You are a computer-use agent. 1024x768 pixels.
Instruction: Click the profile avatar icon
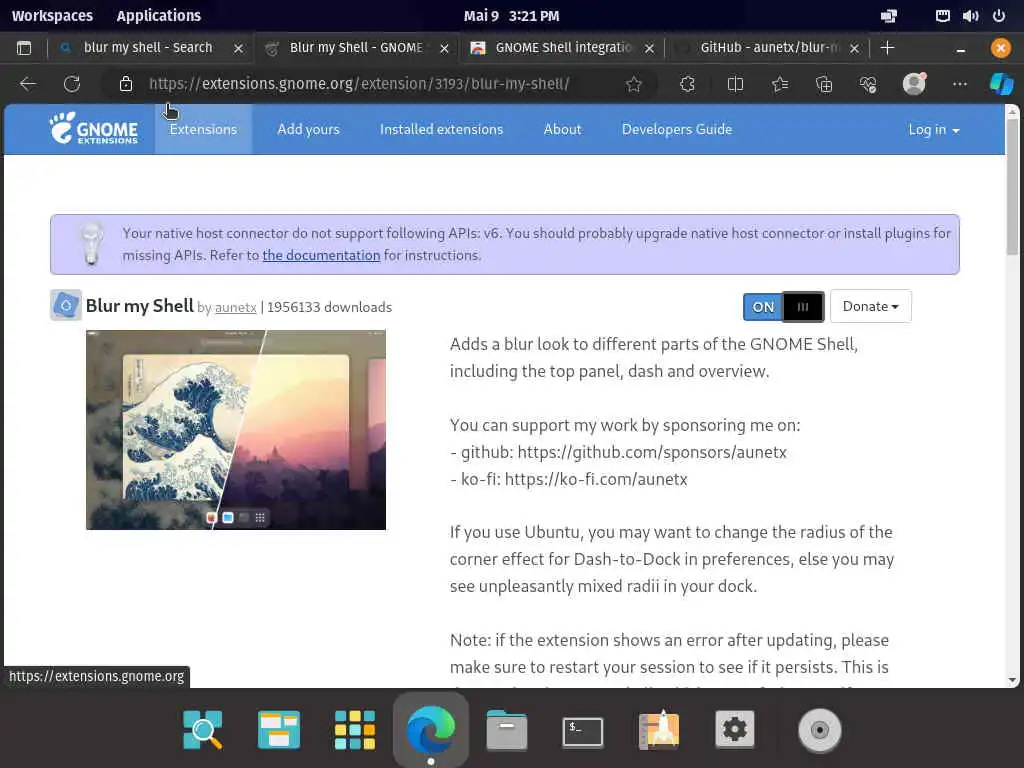tap(914, 84)
